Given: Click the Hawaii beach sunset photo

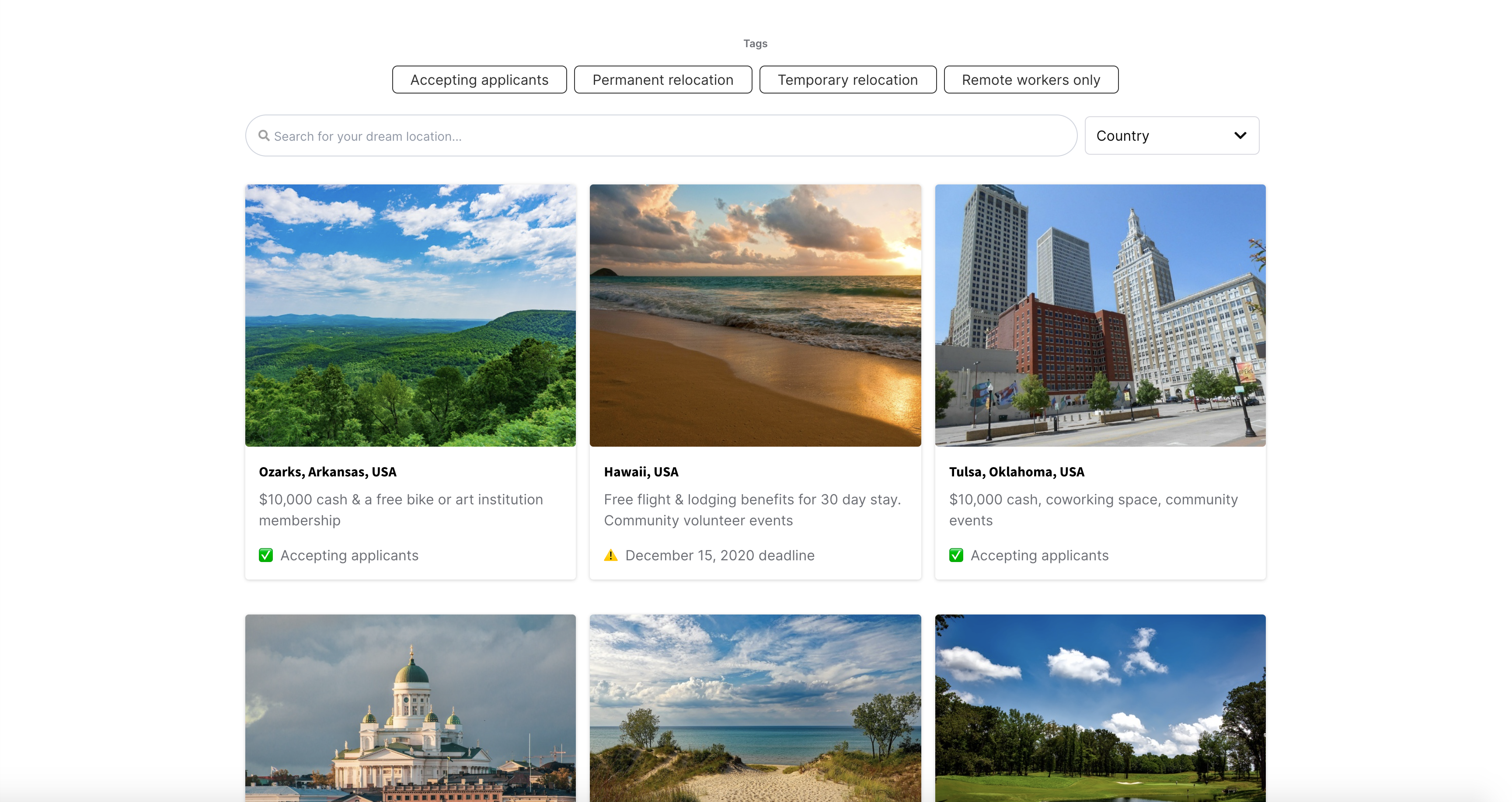Looking at the screenshot, I should (755, 316).
